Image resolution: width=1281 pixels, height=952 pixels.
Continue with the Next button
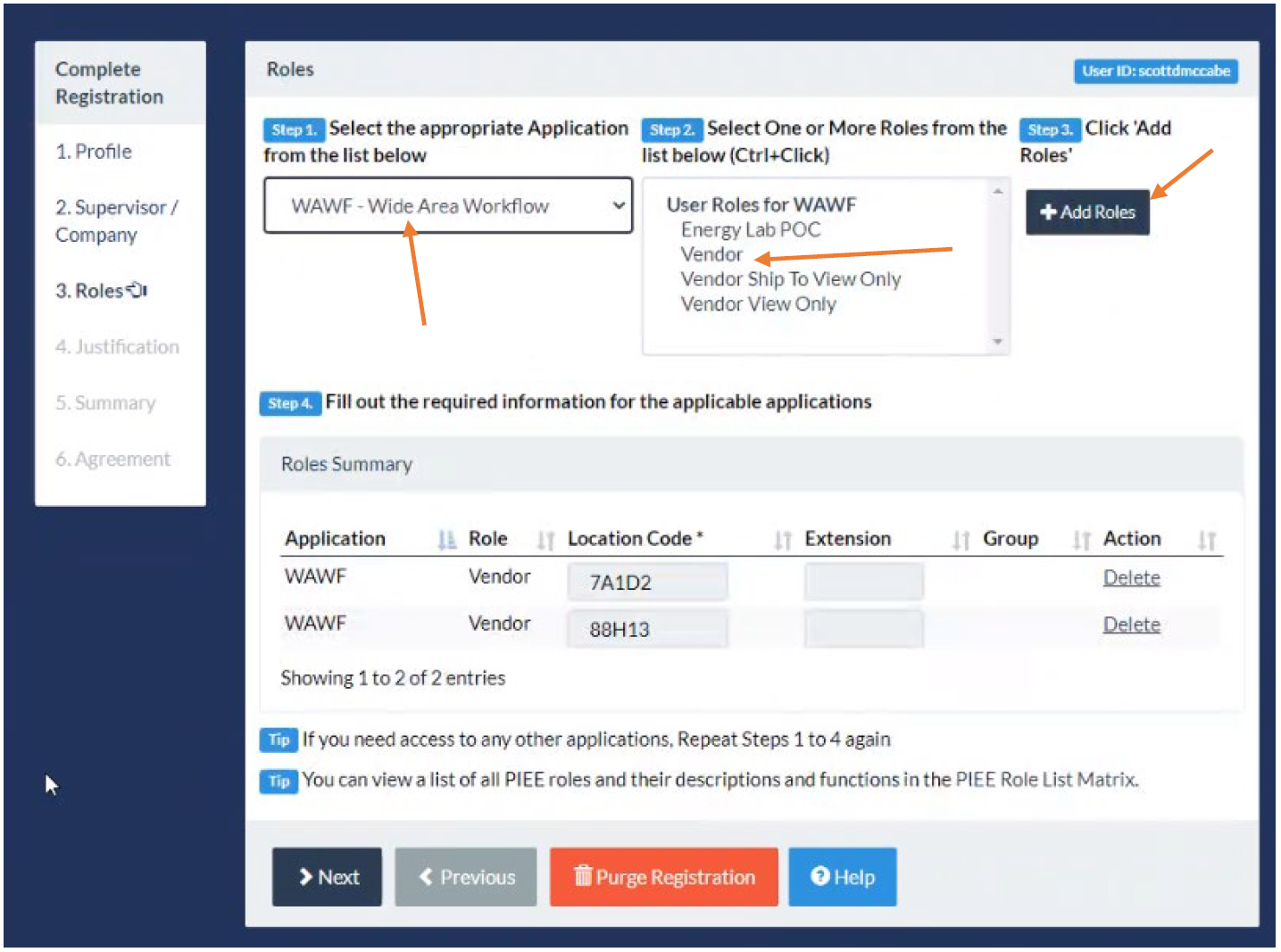pyautogui.click(x=328, y=877)
